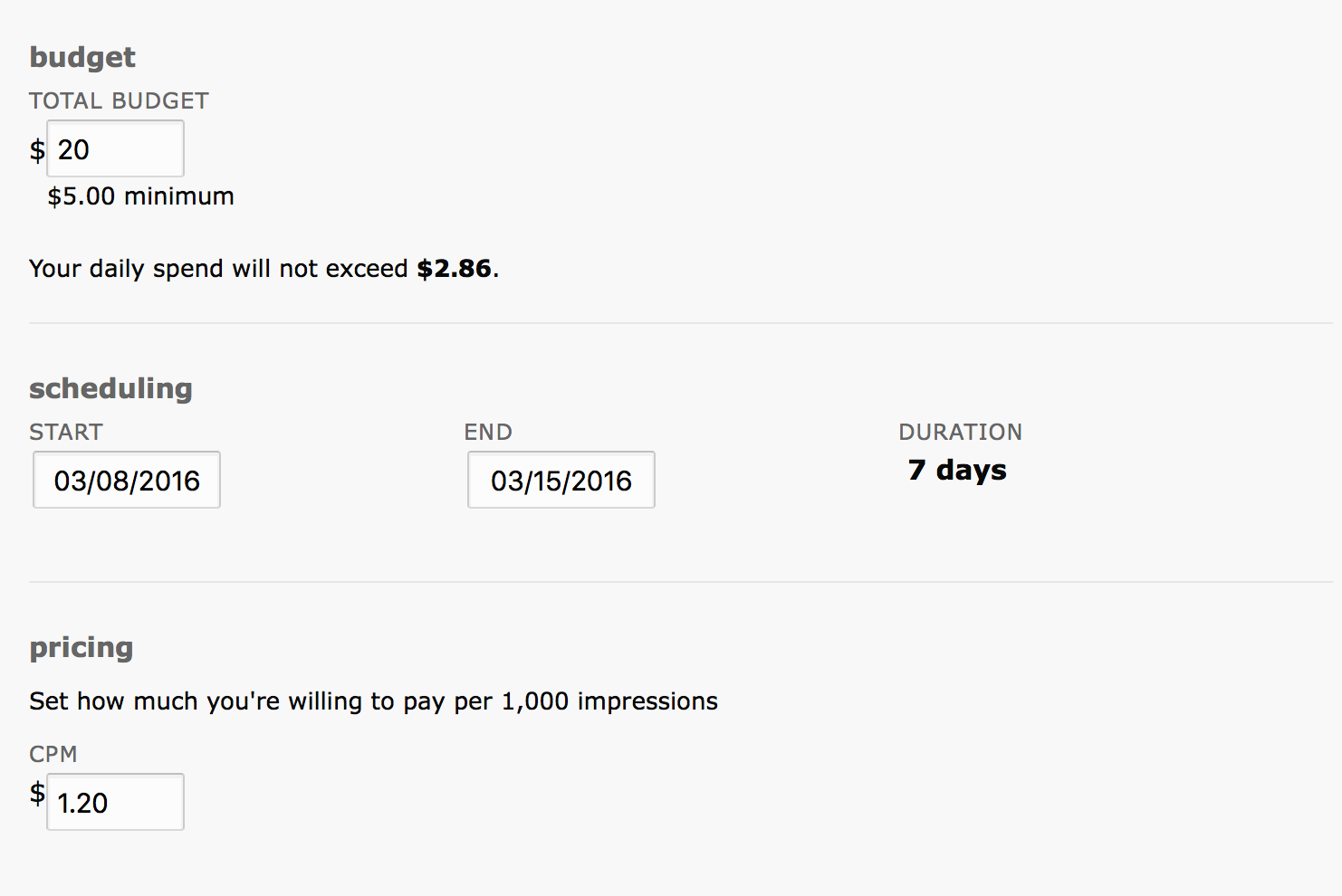
Task: Click the "budget" section heading
Action: [82, 57]
